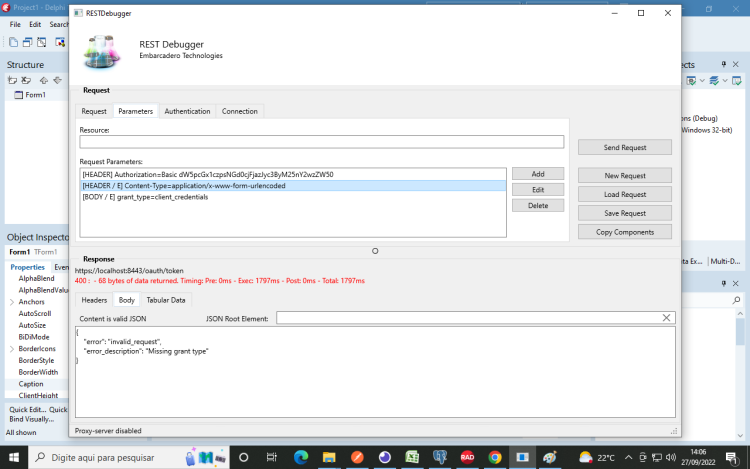Image resolution: width=750 pixels, height=469 pixels.
Task: Open dropdown arrow beside first Projects toolbar icon
Action: click(x=702, y=81)
